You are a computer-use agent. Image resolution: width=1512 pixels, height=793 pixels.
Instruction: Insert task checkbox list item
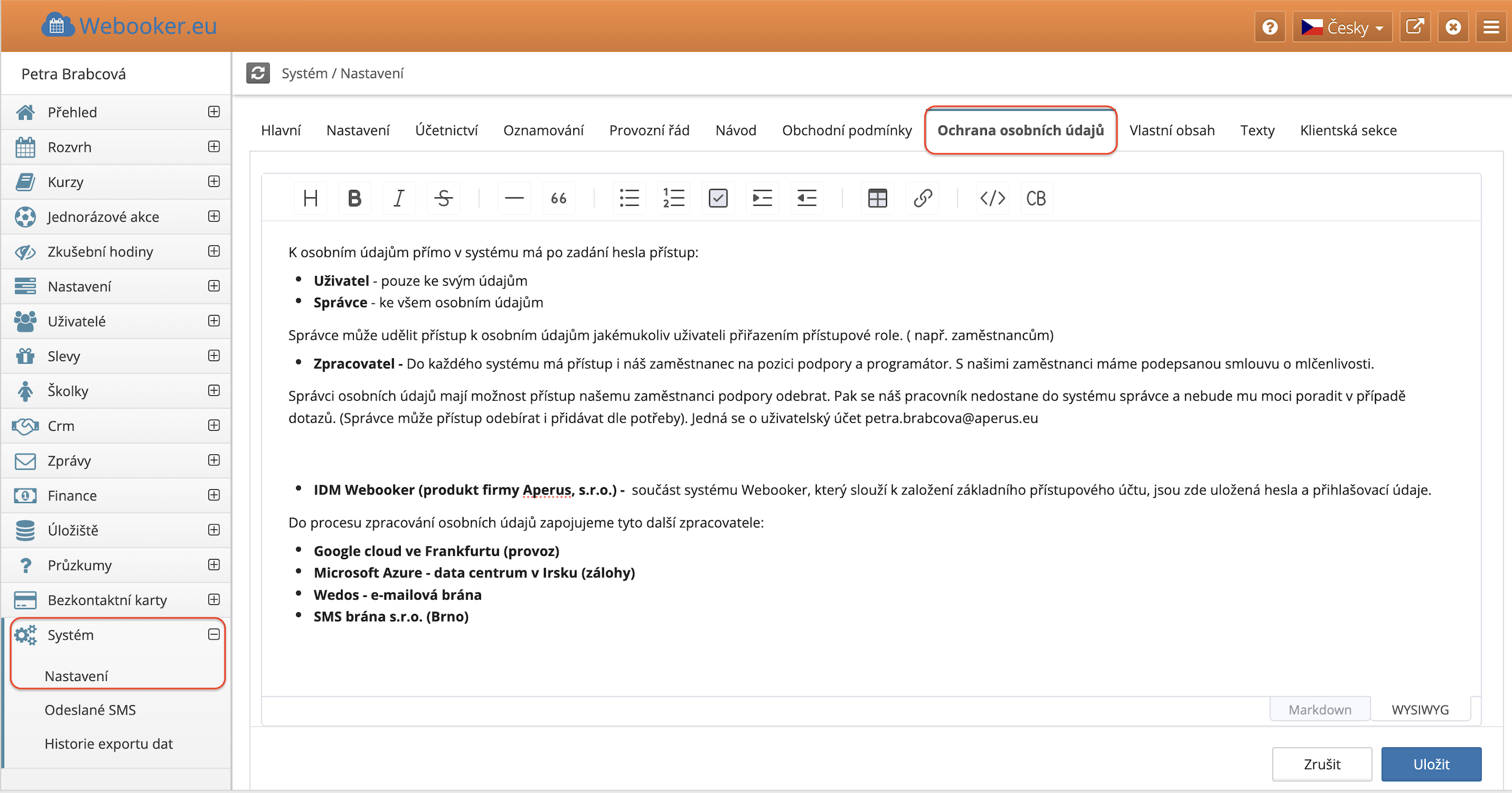[718, 198]
